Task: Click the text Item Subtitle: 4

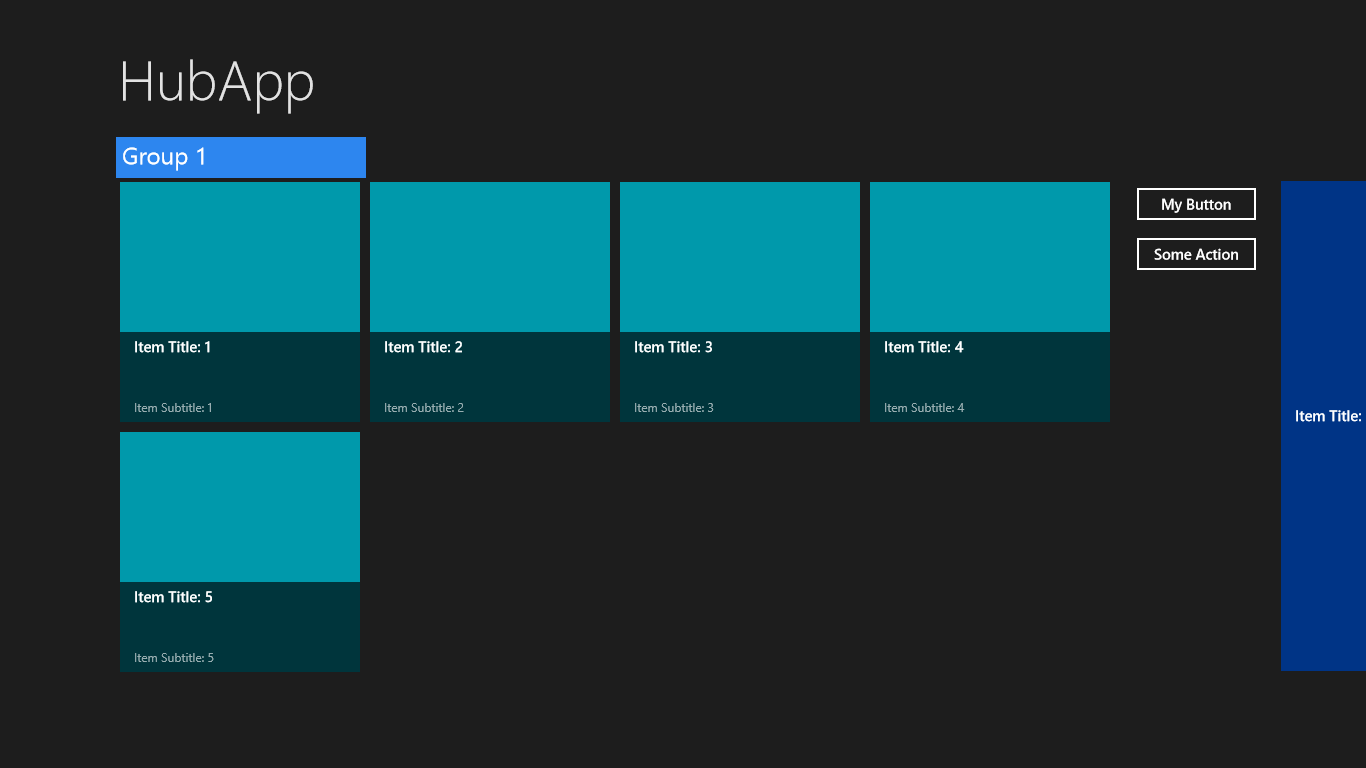Action: pos(924,408)
